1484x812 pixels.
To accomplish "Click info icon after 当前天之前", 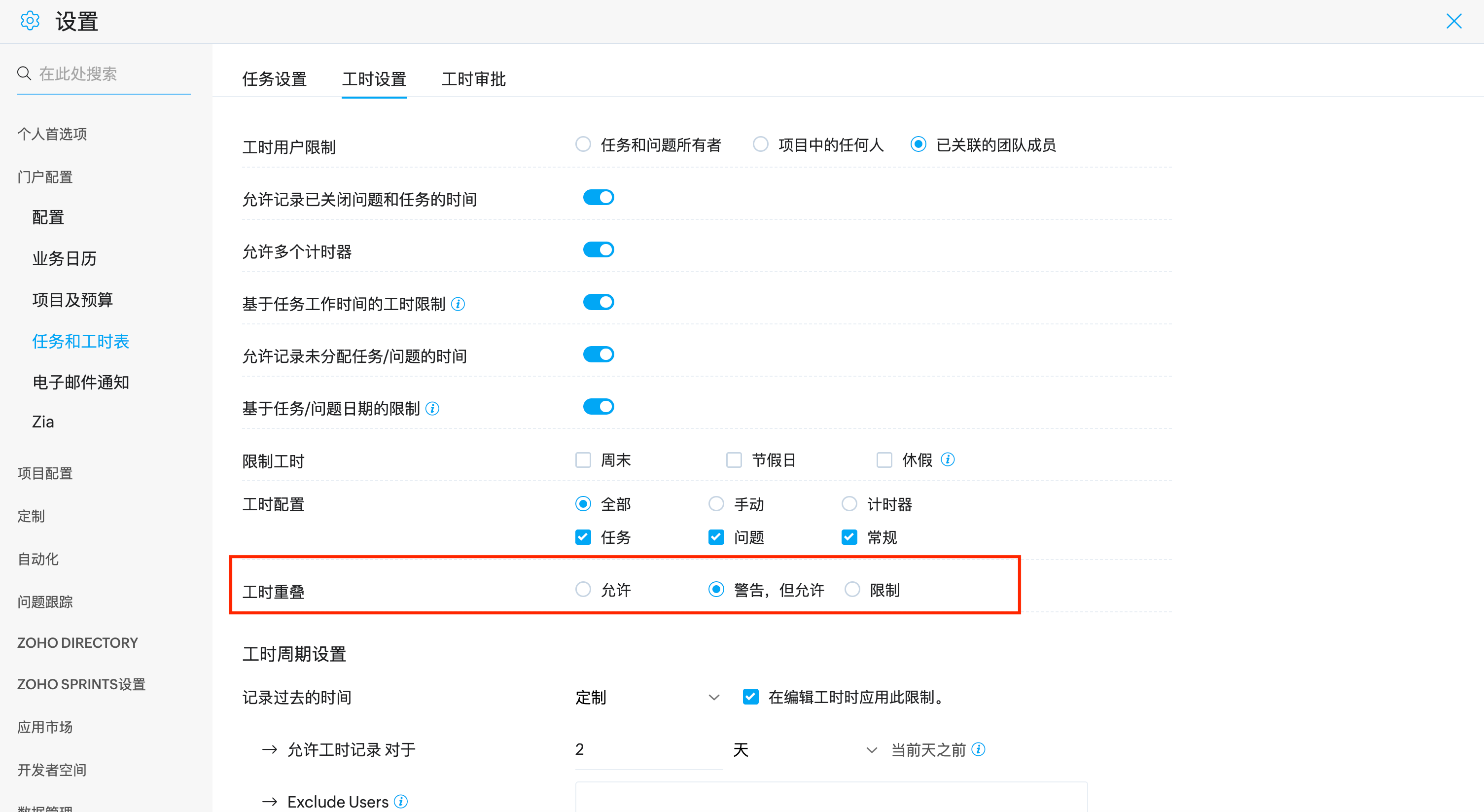I will (x=978, y=749).
